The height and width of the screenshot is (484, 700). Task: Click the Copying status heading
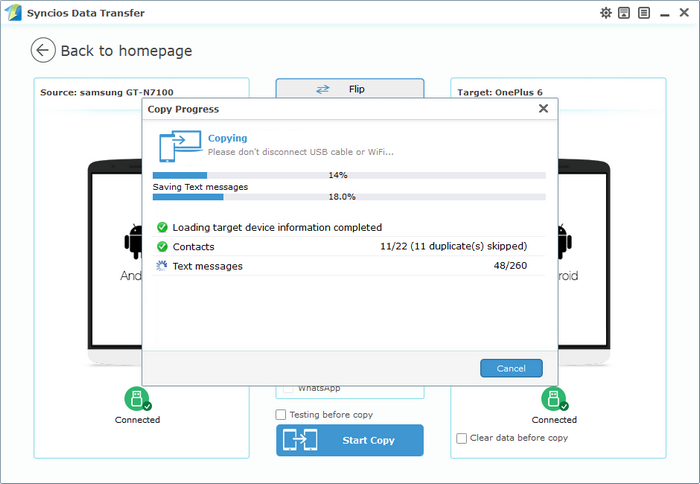228,138
